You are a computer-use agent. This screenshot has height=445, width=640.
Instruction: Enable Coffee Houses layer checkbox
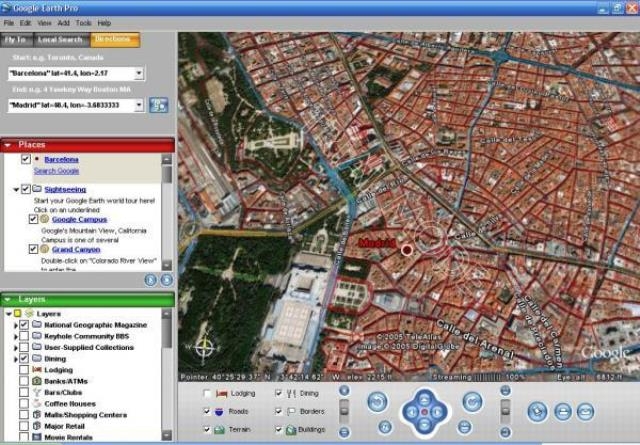tap(24, 403)
